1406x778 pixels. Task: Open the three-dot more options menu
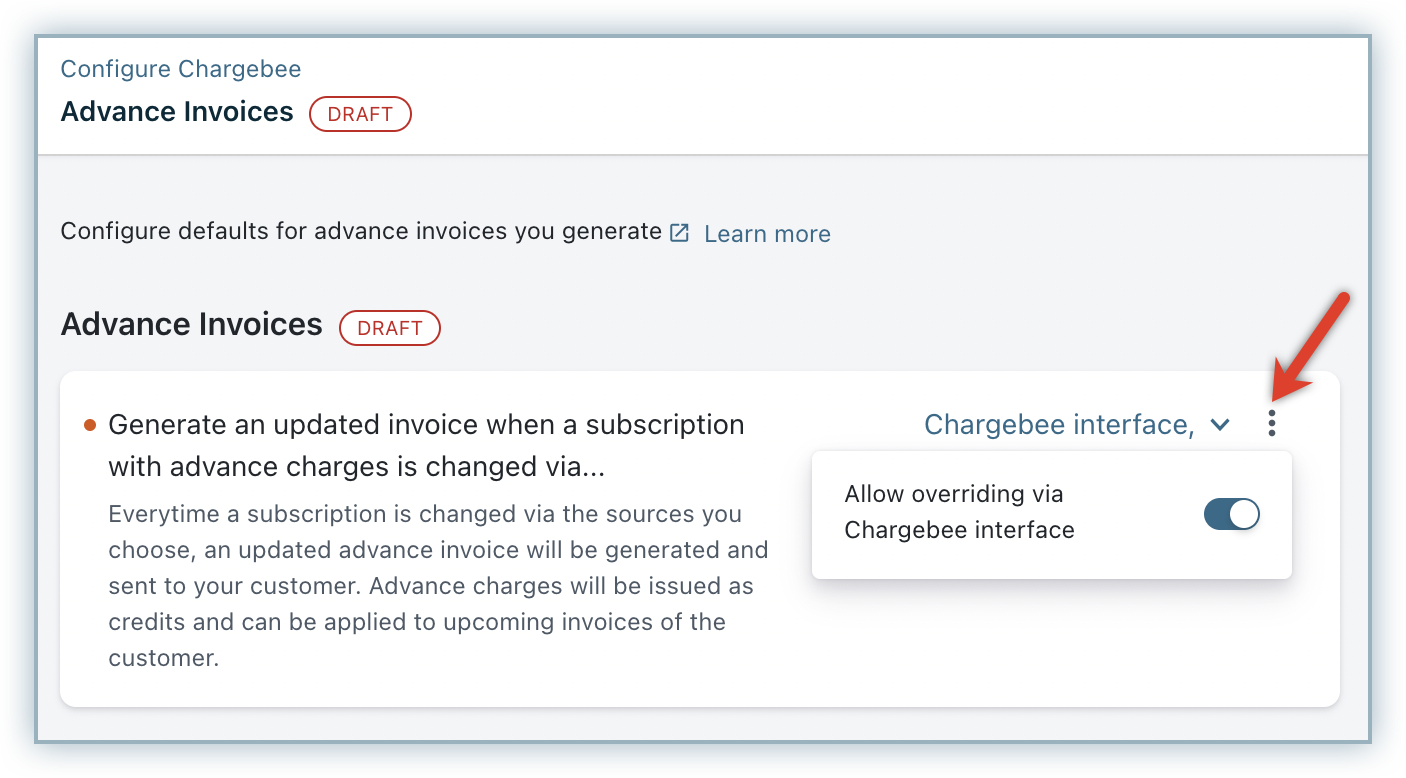pos(1271,424)
